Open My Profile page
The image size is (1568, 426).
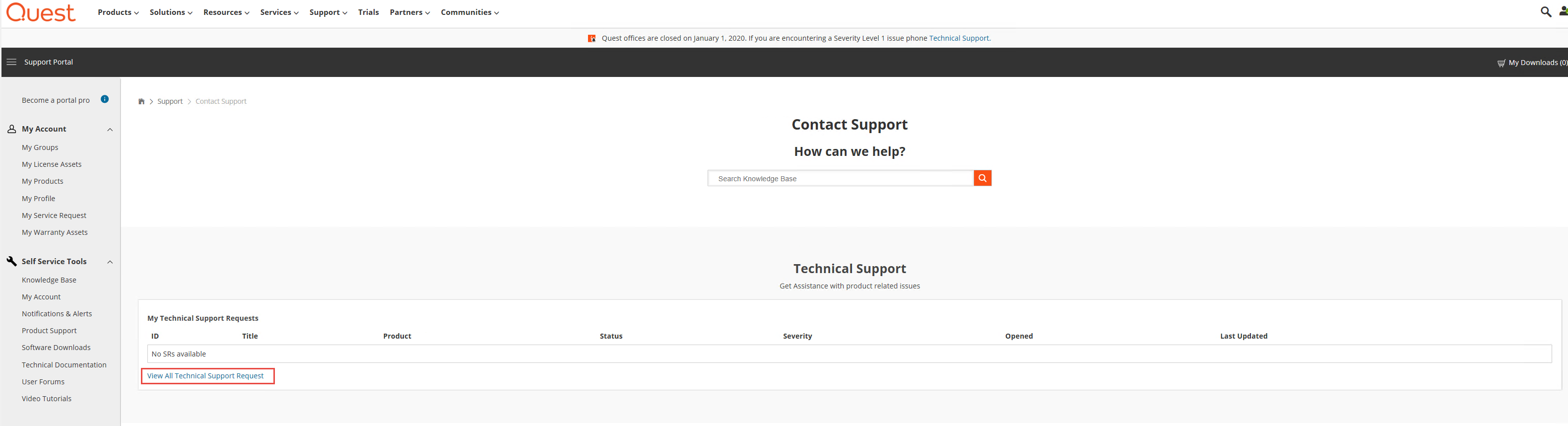tap(38, 199)
